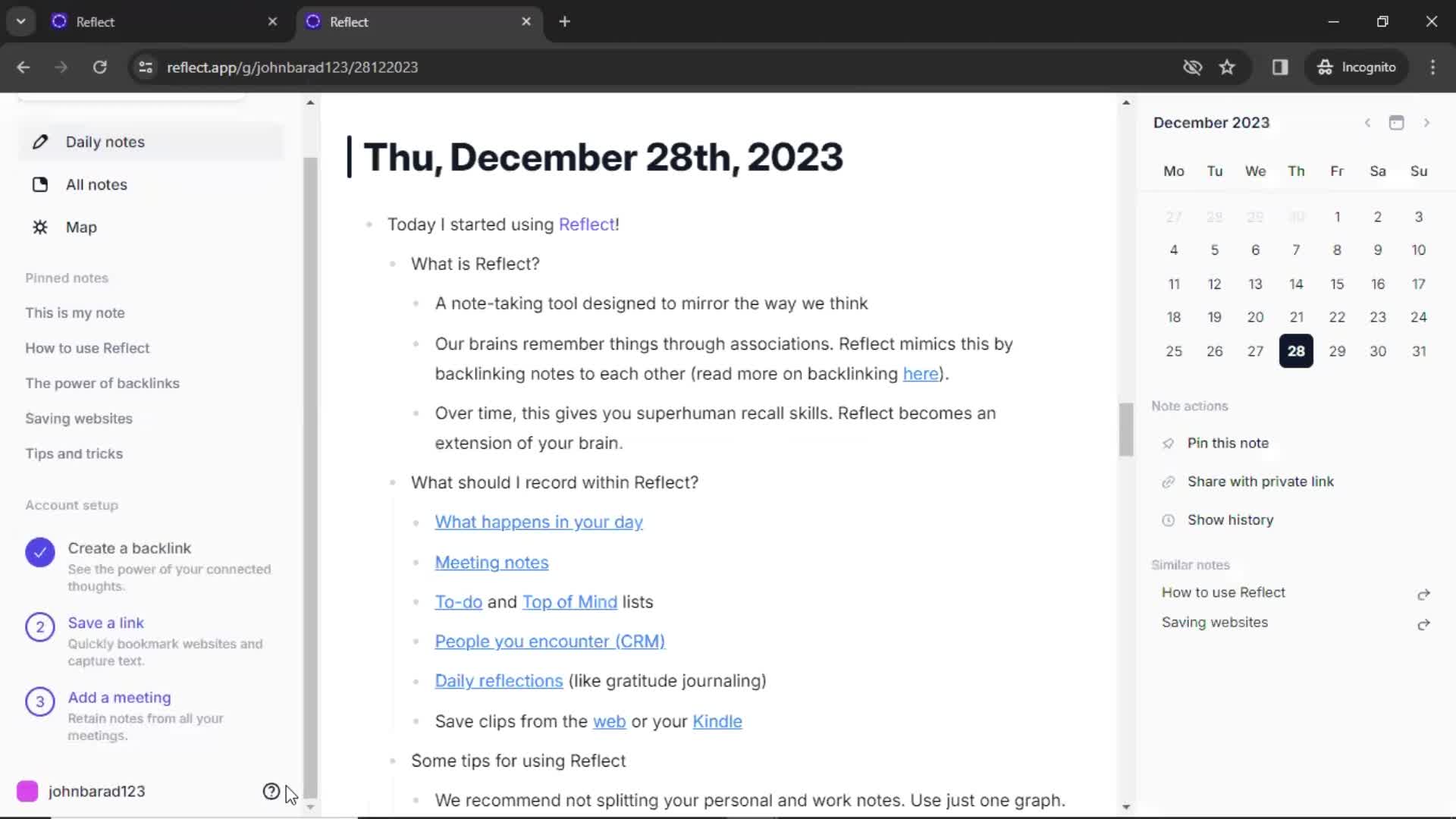Click the Show history icon
Screen dimensions: 1456x819
1166,520
